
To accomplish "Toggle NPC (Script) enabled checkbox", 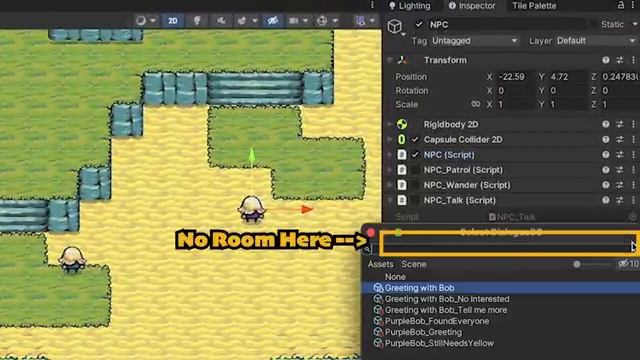I will click(x=415, y=155).
